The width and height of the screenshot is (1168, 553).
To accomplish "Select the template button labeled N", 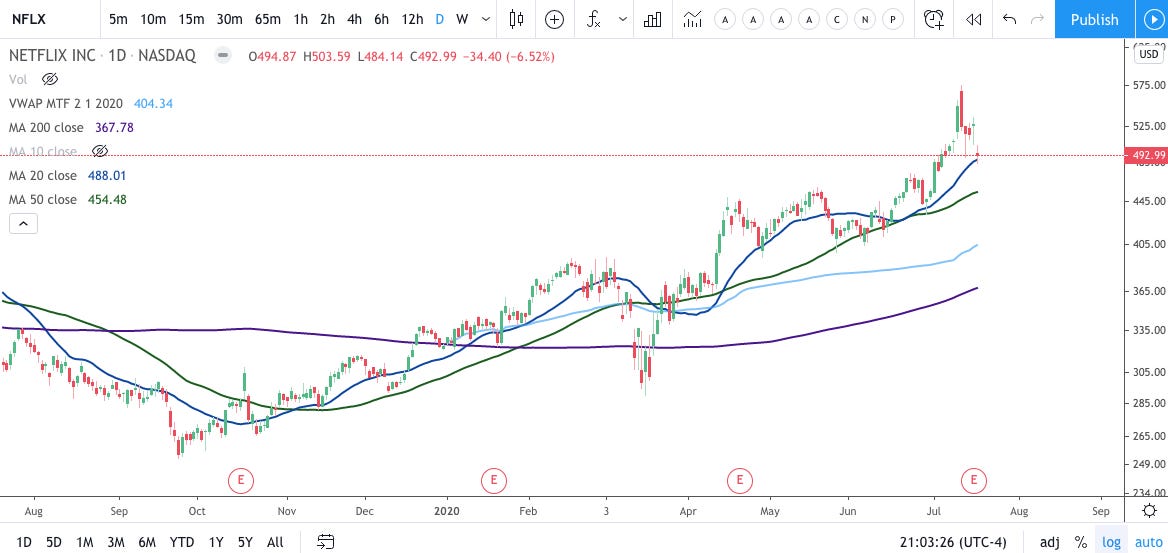I will [x=865, y=20].
